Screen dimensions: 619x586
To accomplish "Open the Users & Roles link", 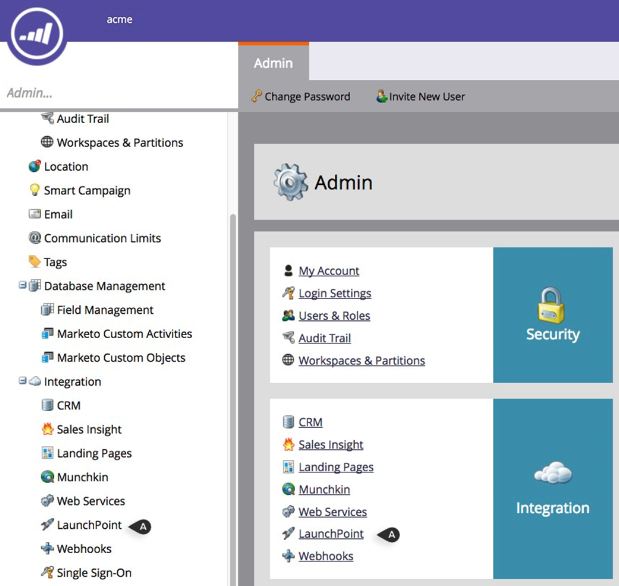I will (x=334, y=316).
